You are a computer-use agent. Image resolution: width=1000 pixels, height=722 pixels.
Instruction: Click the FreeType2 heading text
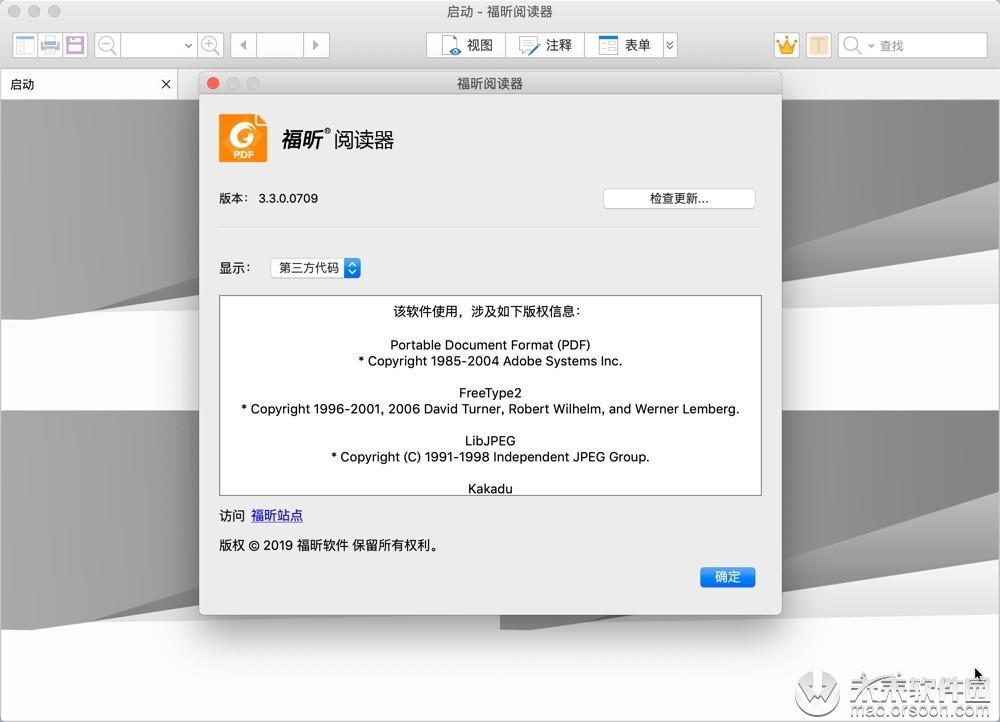point(490,393)
